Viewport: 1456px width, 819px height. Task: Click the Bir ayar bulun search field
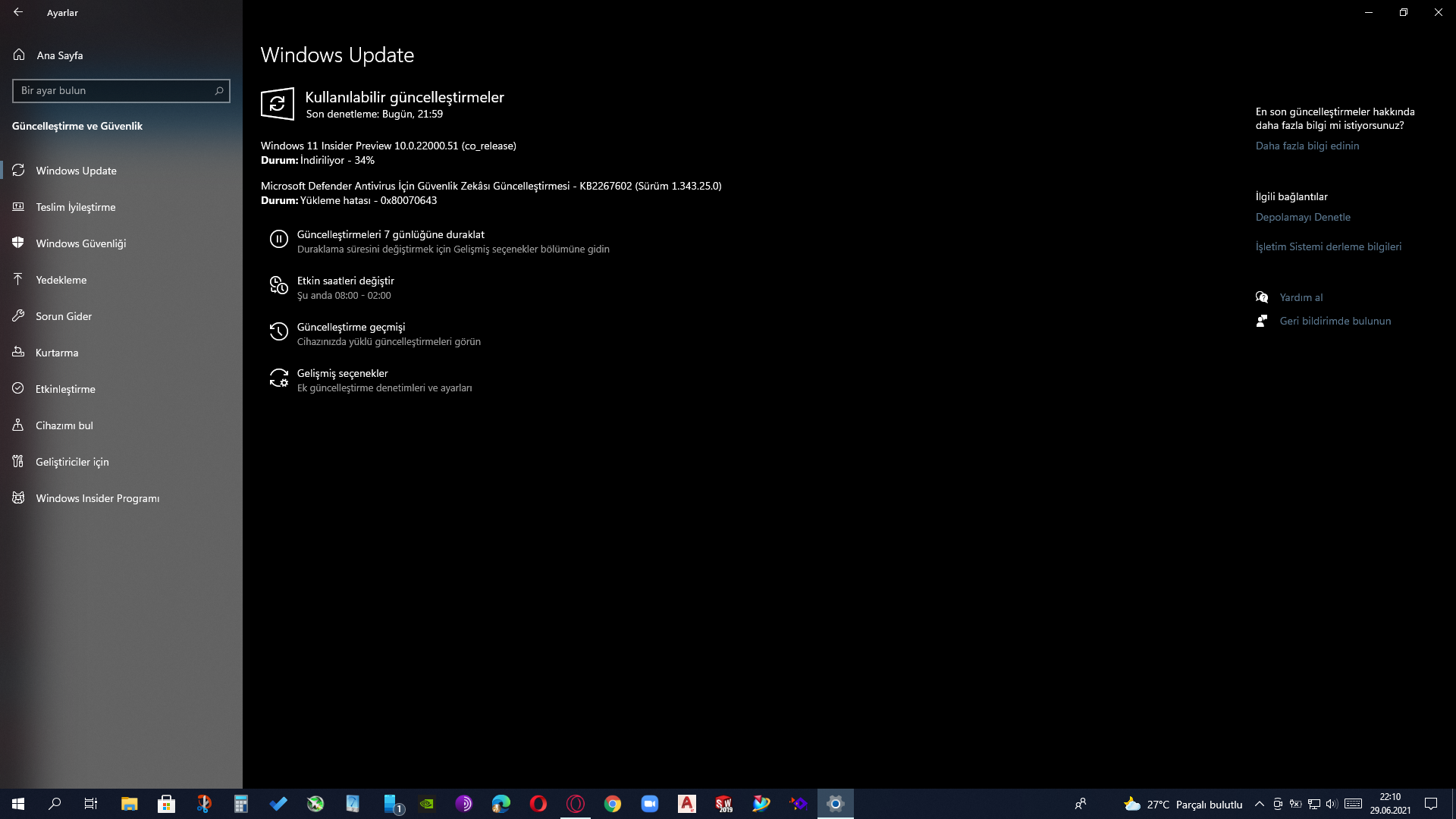tap(114, 91)
